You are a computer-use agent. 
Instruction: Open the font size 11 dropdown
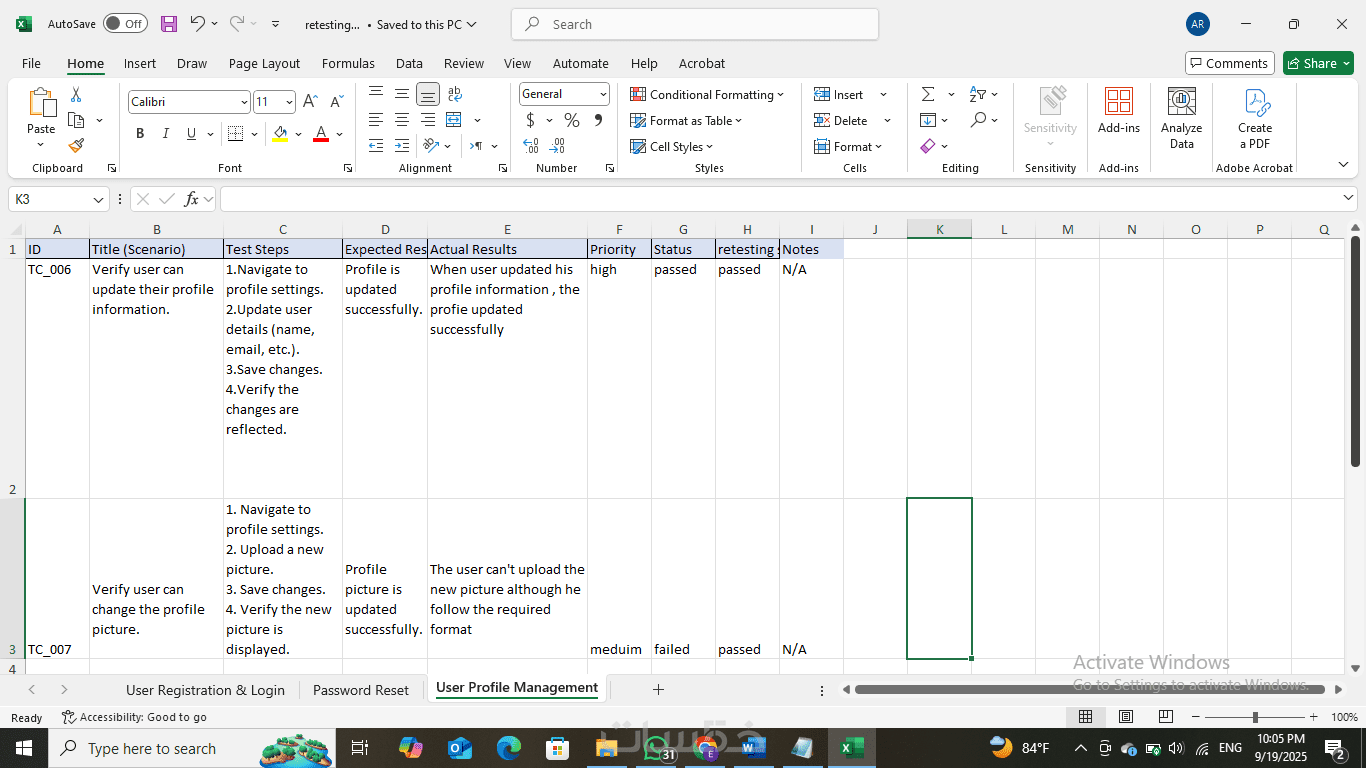click(290, 102)
